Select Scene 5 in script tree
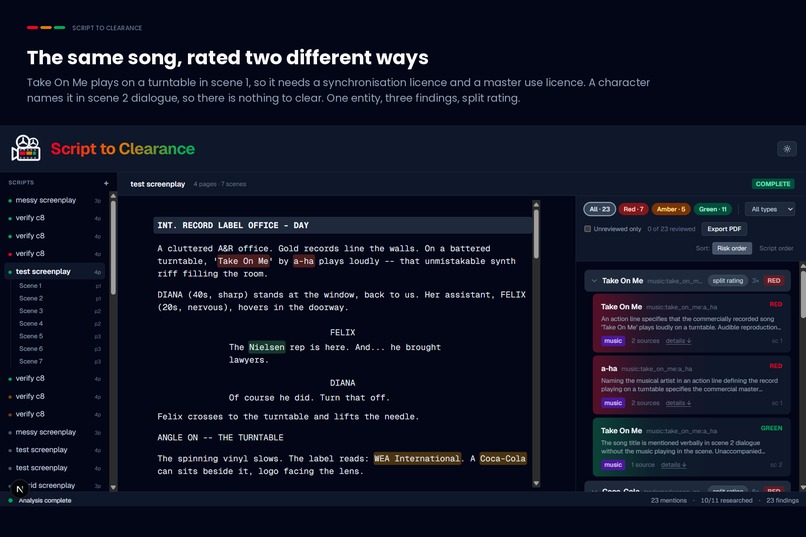This screenshot has width=806, height=537. click(x=31, y=336)
